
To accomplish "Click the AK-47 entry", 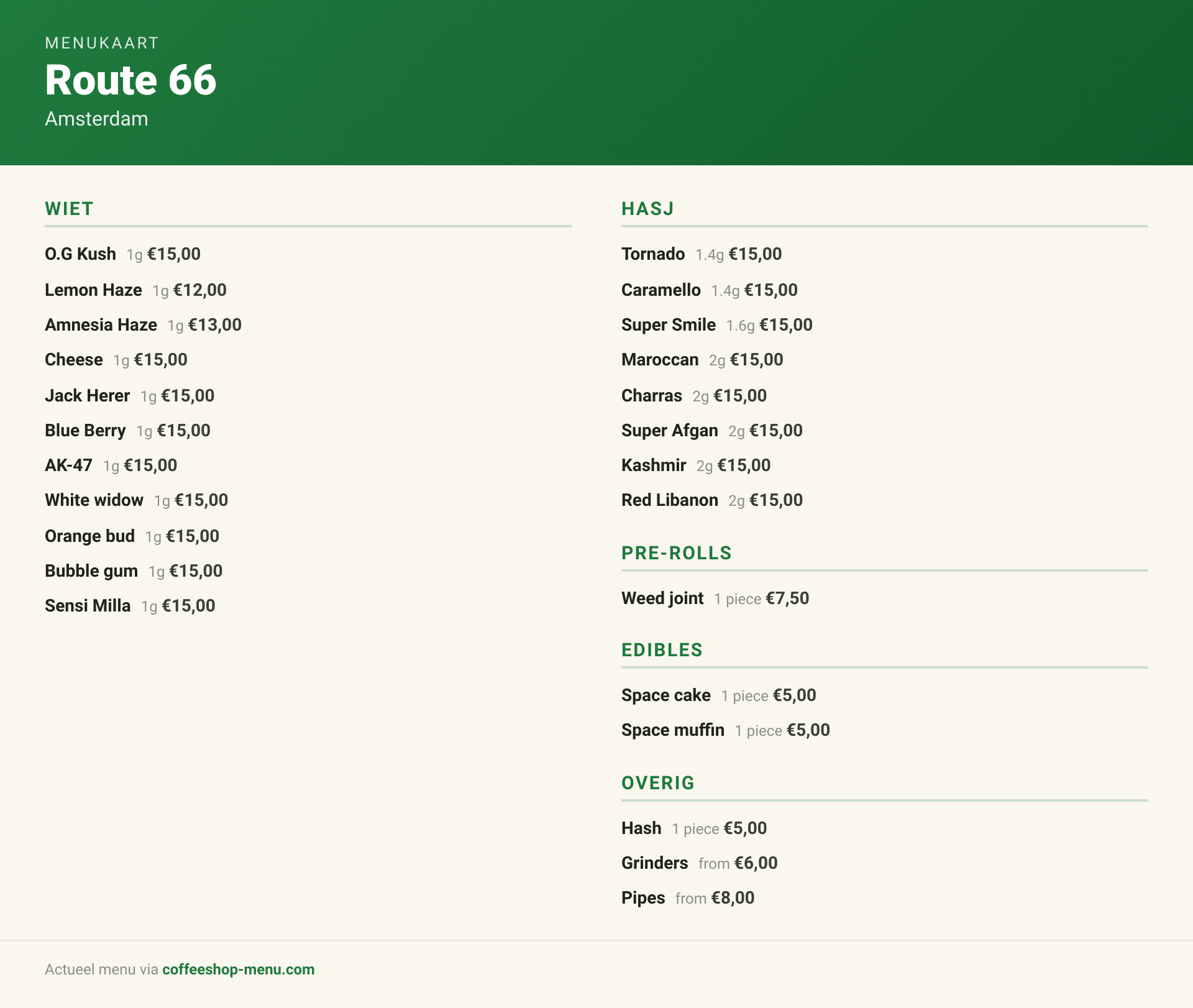I will tap(111, 465).
